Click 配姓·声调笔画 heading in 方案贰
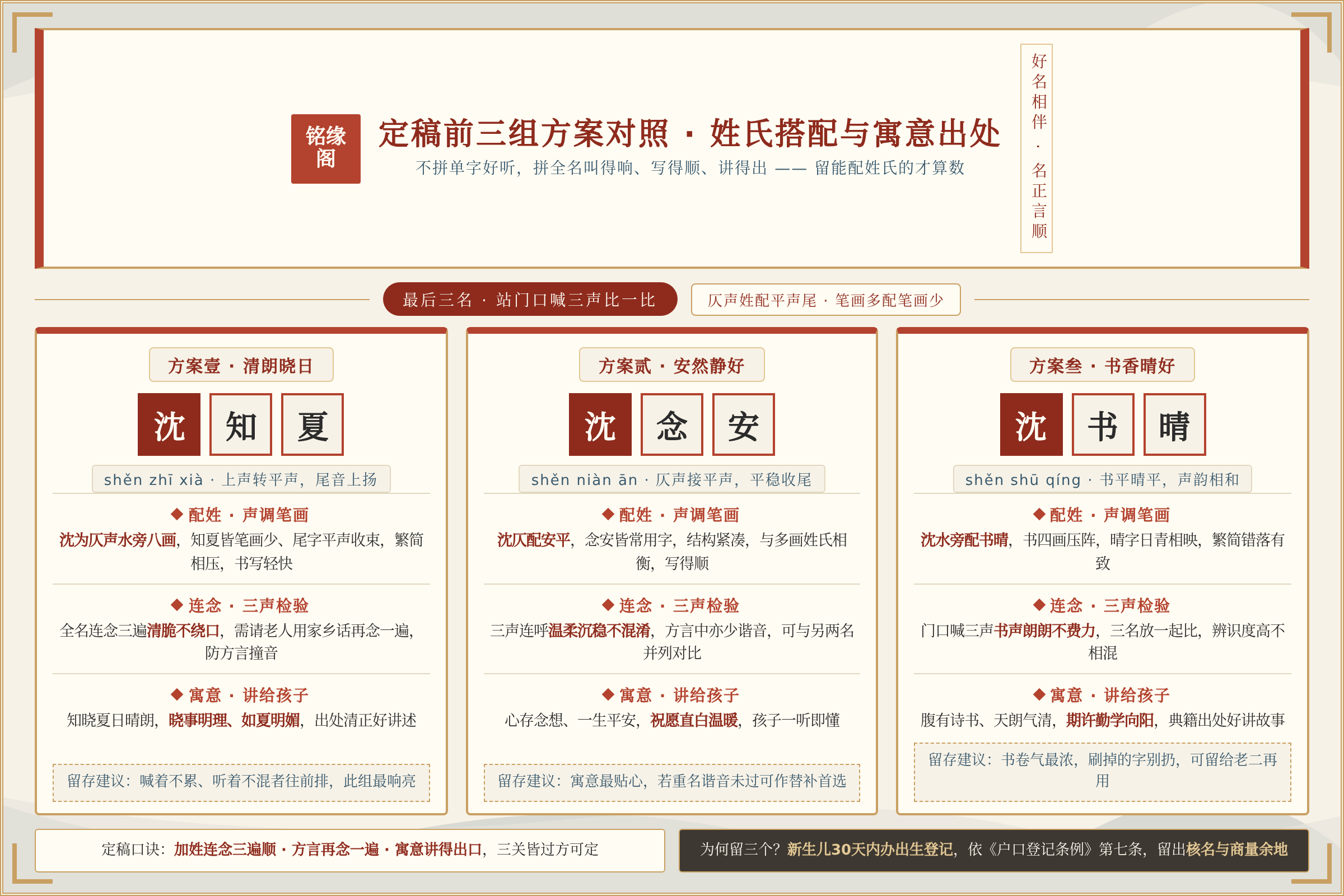This screenshot has height=896, width=1344. pos(671,514)
